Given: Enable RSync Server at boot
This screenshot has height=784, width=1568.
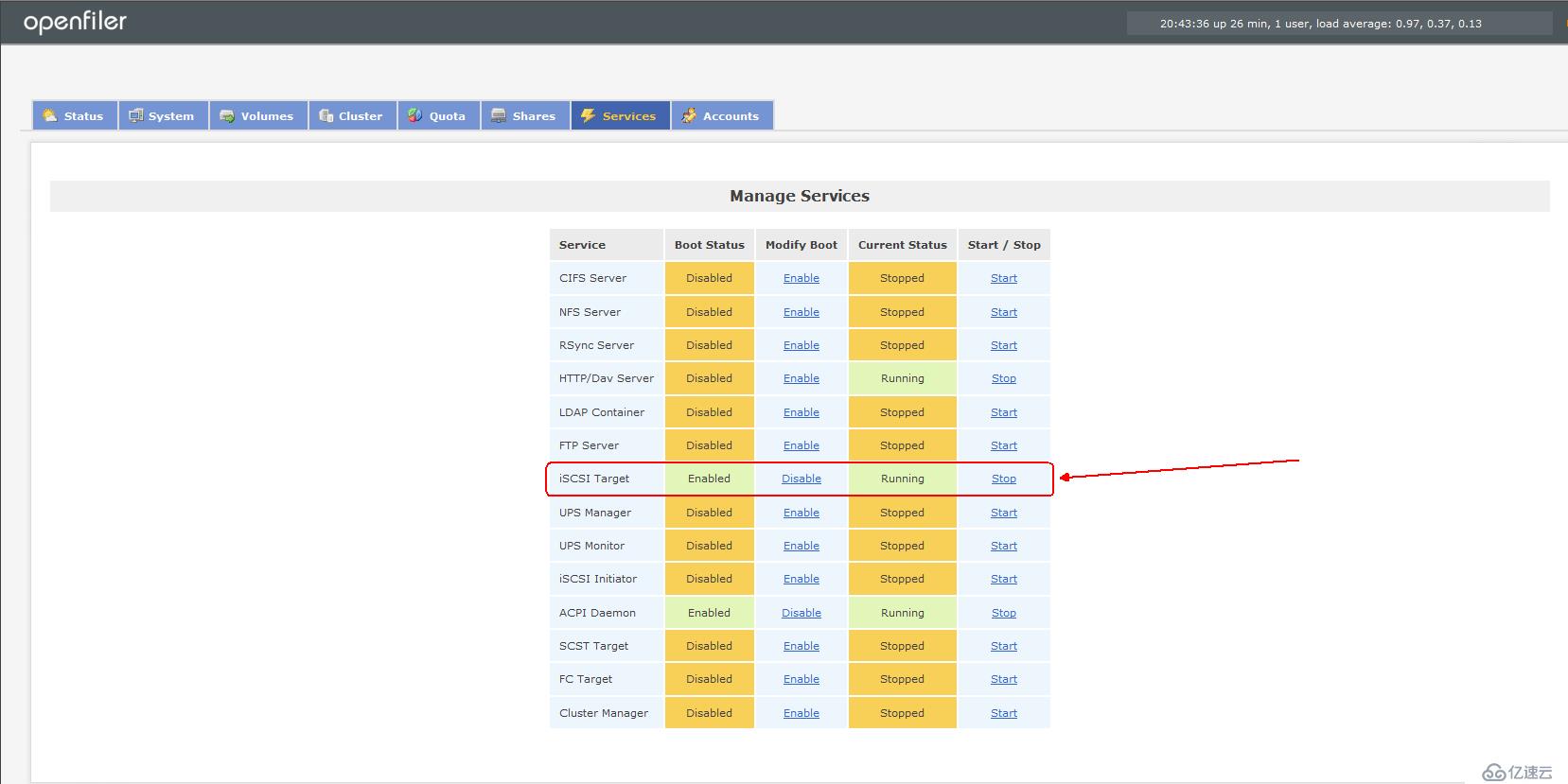Looking at the screenshot, I should pyautogui.click(x=802, y=345).
